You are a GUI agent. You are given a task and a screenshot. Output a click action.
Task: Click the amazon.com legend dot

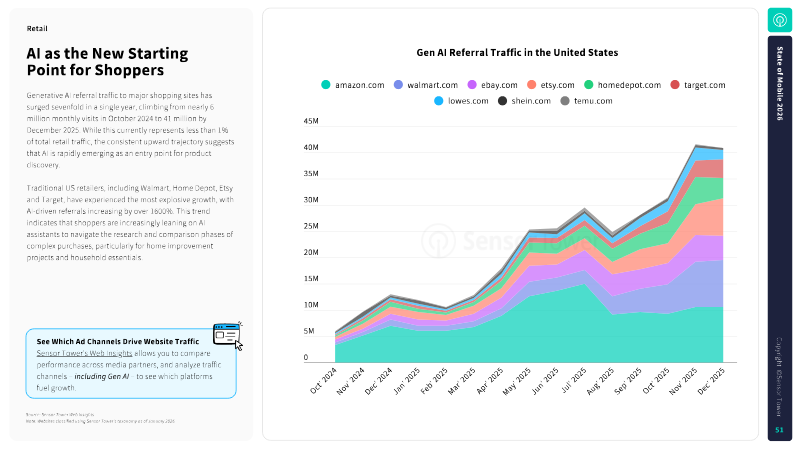pos(326,85)
